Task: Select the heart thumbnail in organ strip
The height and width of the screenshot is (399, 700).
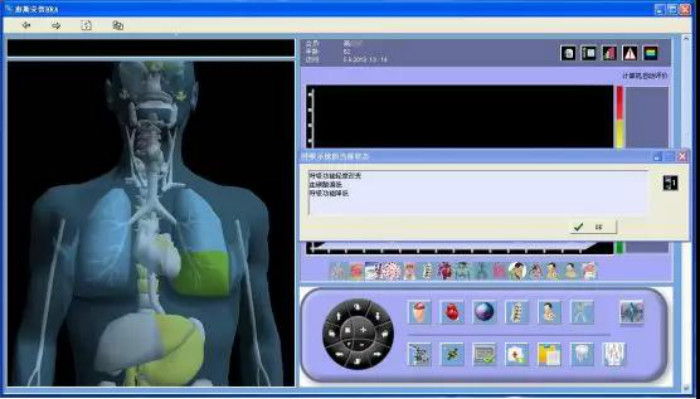Action: [445, 271]
